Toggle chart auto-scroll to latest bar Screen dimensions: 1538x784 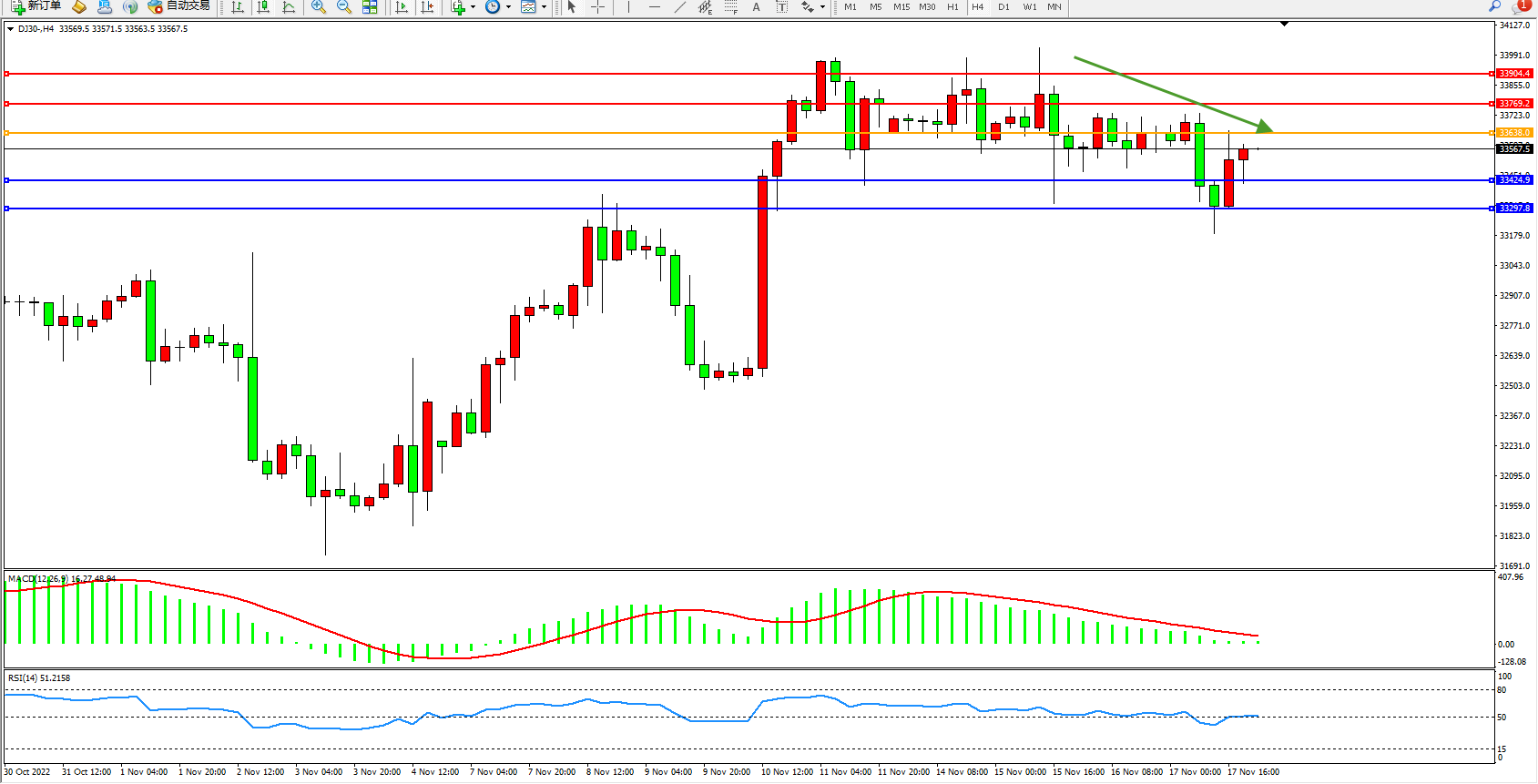pos(402,7)
